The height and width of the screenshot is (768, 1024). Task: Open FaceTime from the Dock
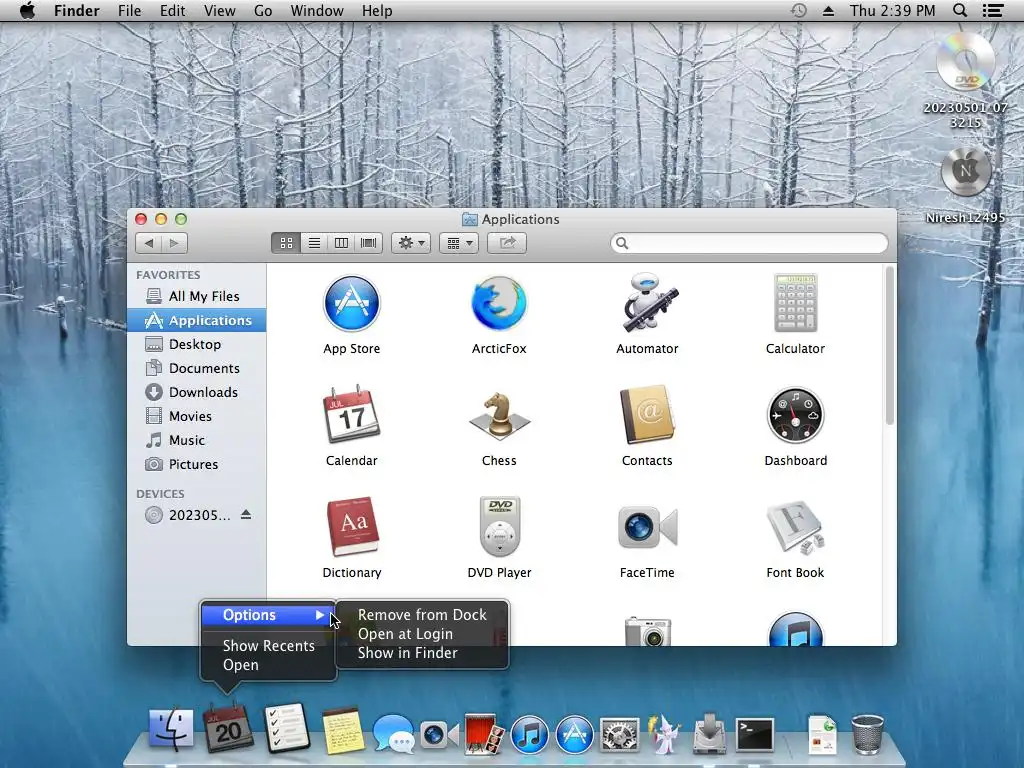click(438, 735)
